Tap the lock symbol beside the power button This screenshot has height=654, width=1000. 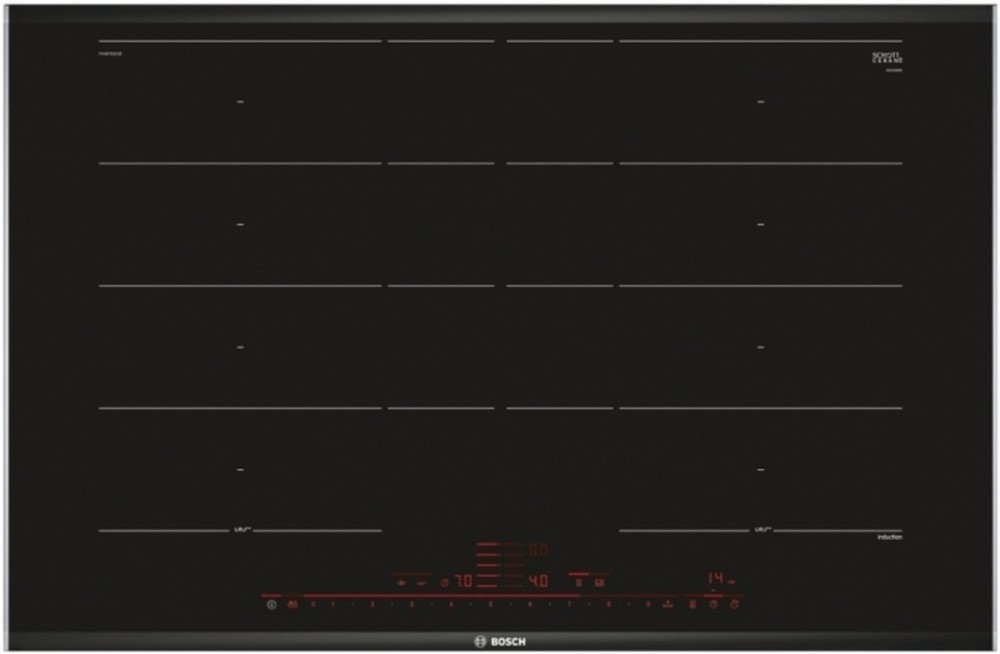(292, 604)
